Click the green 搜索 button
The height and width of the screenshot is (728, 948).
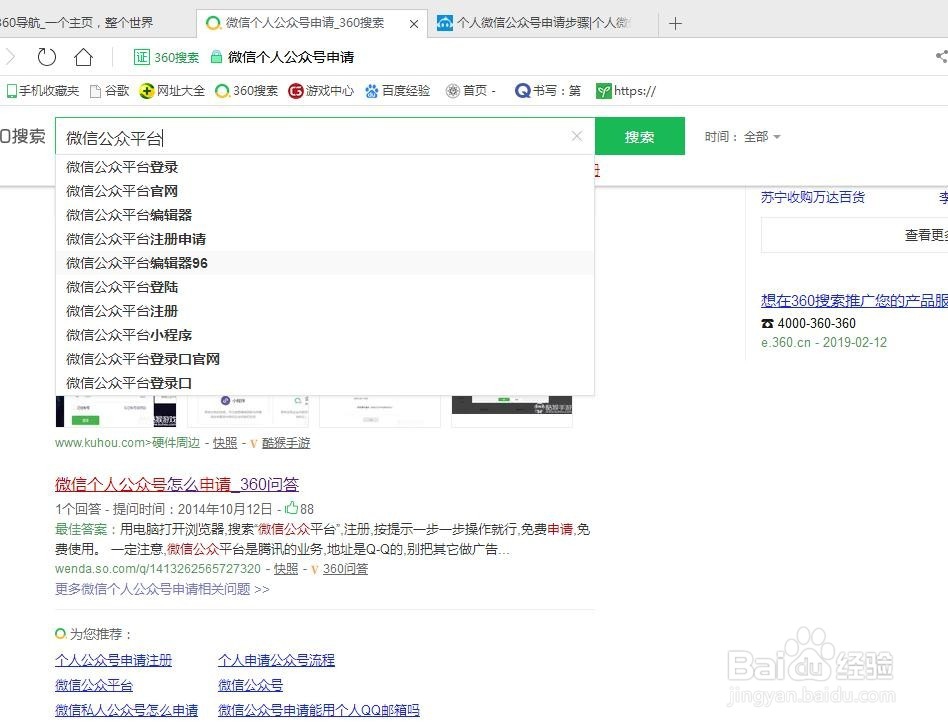point(640,137)
